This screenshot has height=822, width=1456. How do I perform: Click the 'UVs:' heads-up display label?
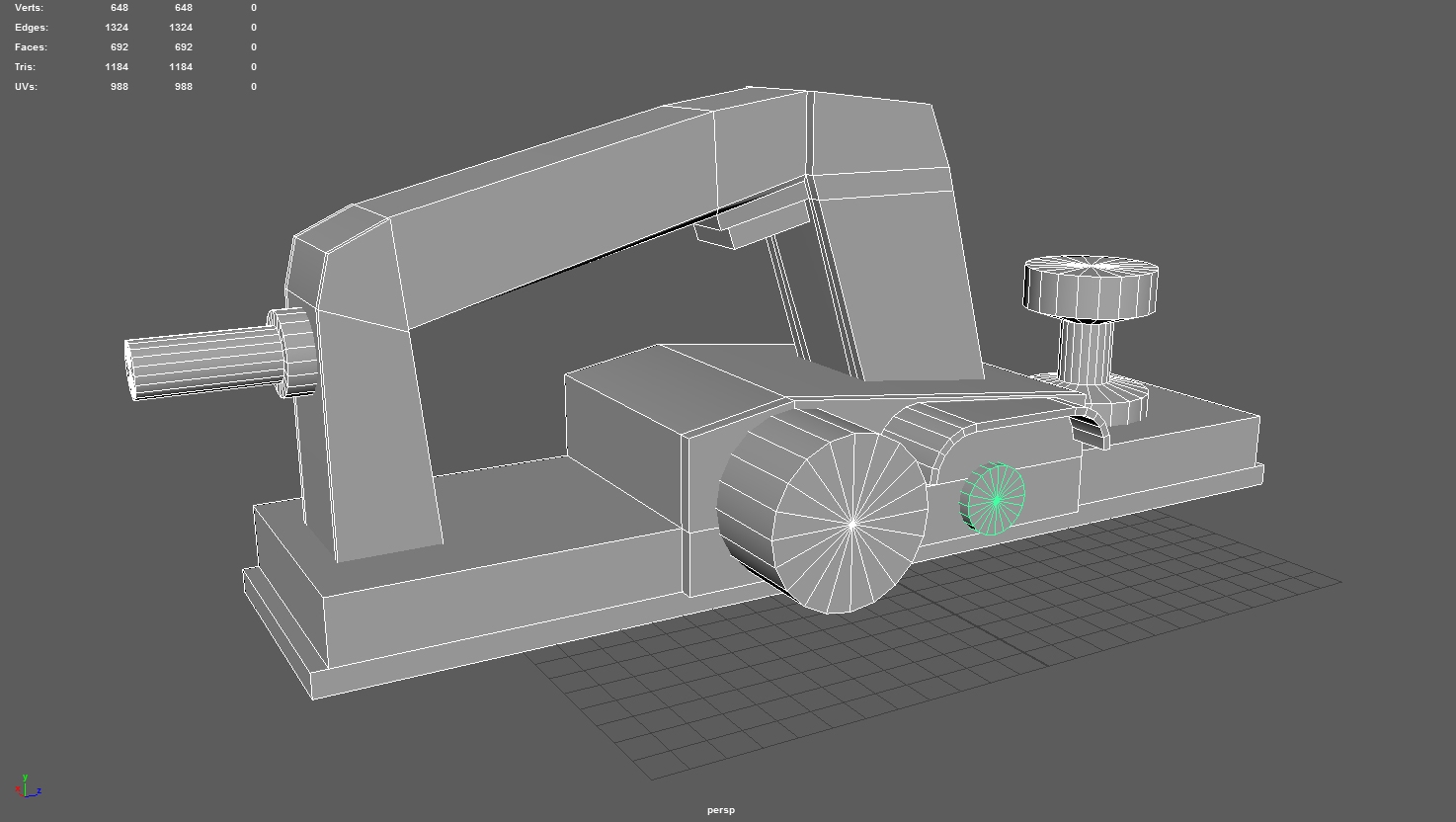click(26, 87)
